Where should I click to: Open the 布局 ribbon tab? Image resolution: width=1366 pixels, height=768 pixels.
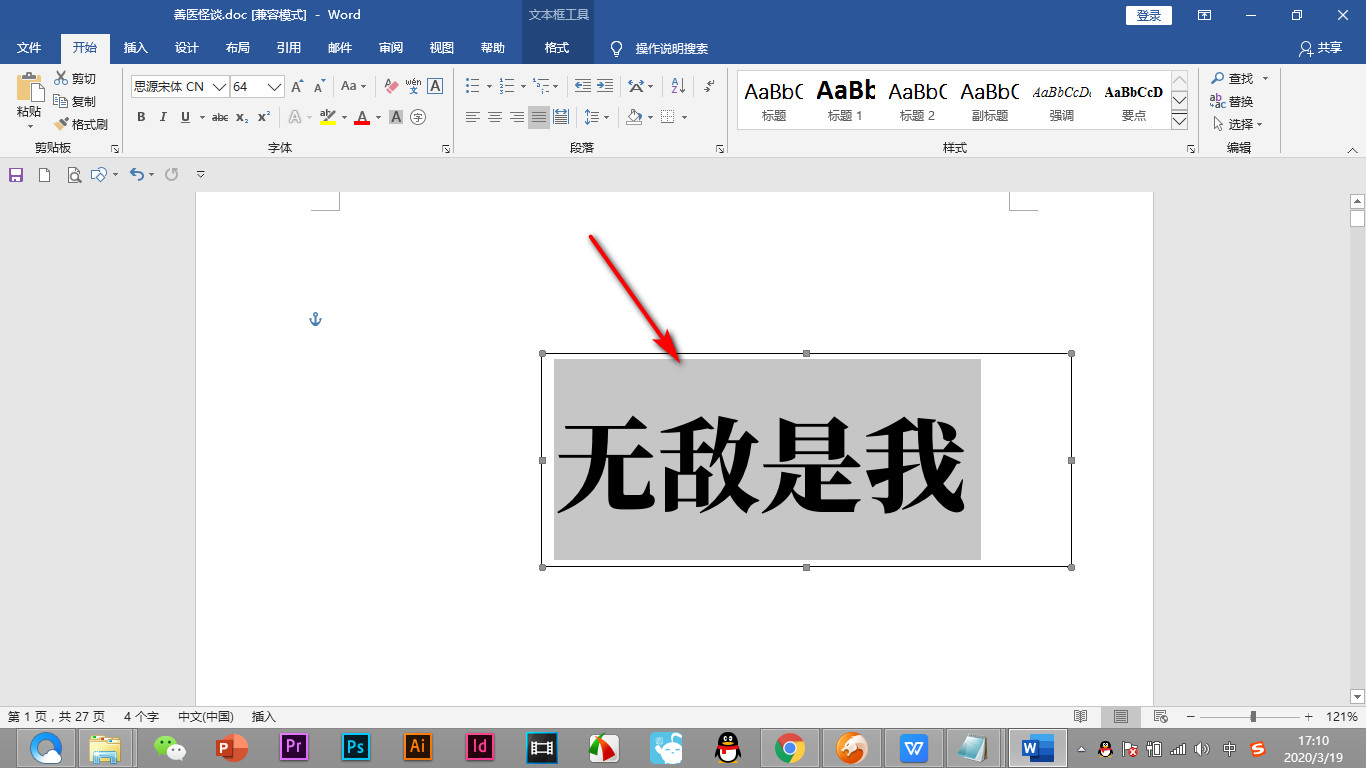pos(238,48)
